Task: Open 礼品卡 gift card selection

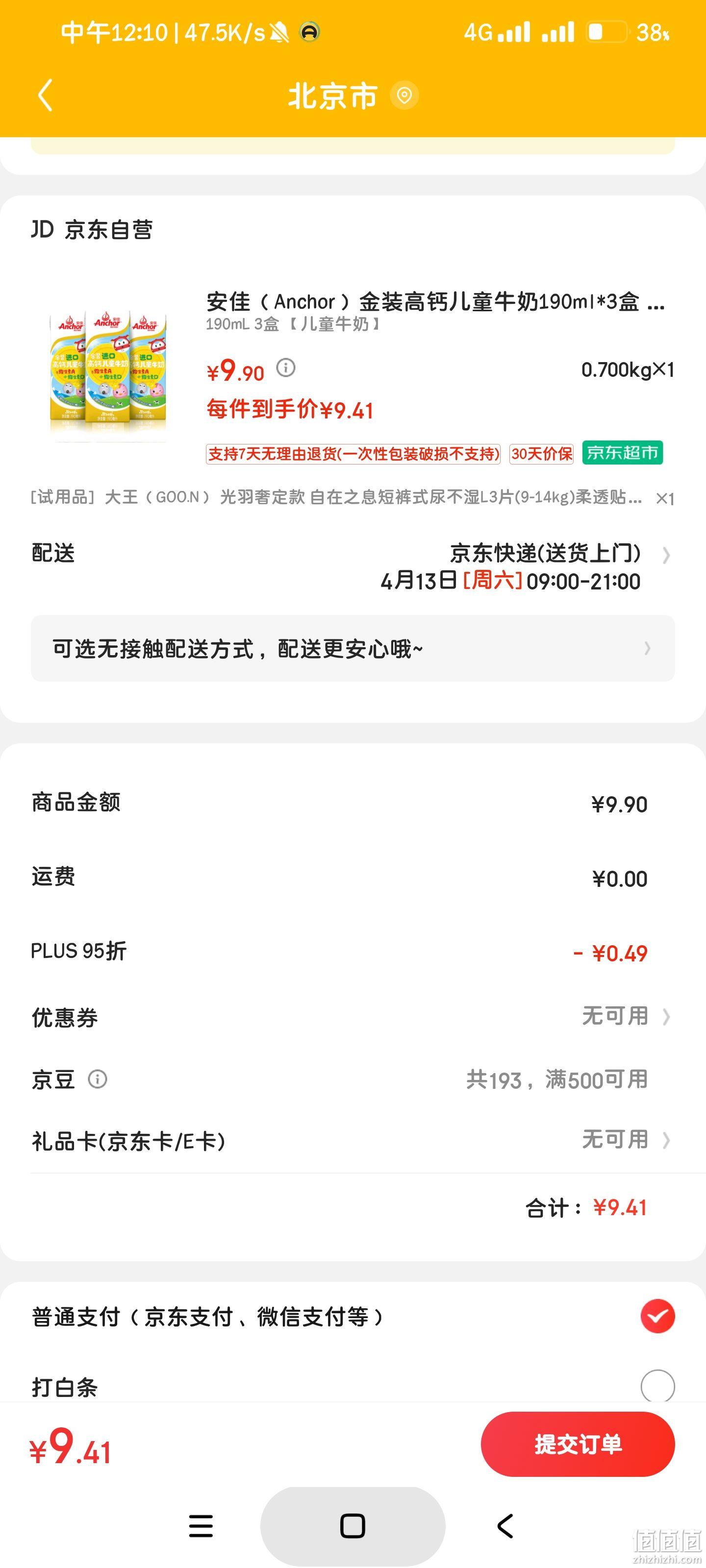Action: [x=353, y=1140]
